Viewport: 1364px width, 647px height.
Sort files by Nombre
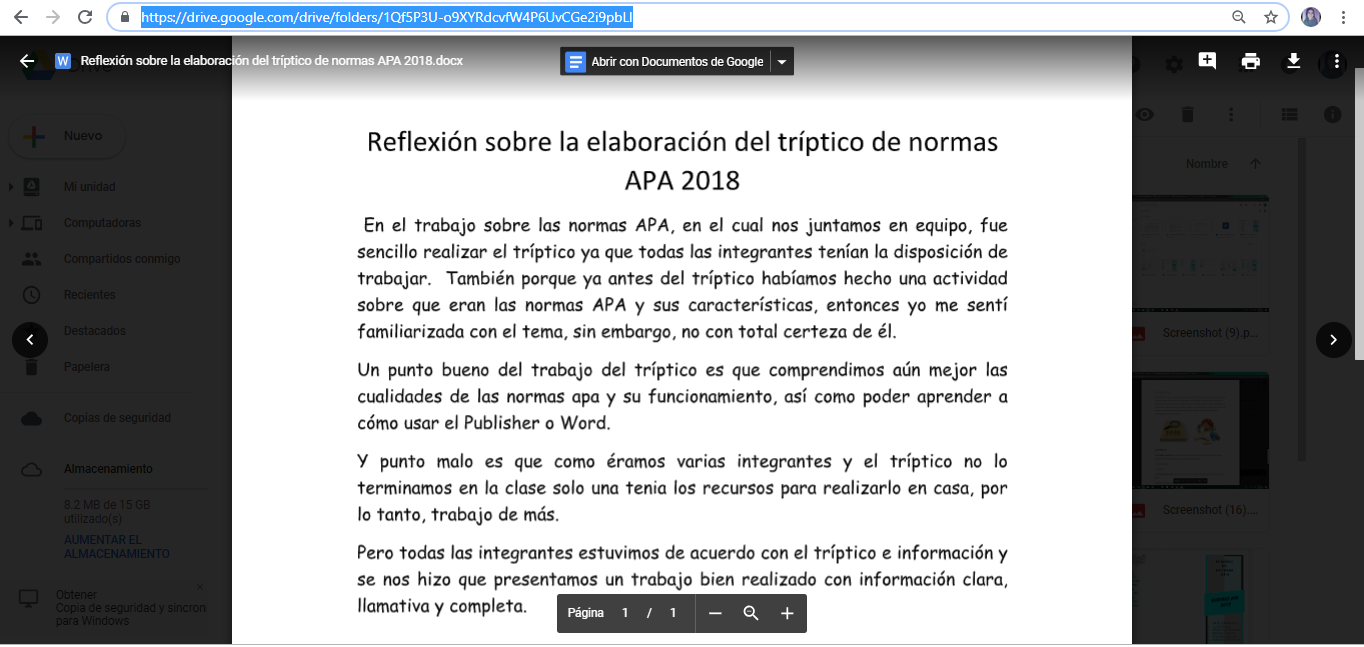pos(1207,164)
